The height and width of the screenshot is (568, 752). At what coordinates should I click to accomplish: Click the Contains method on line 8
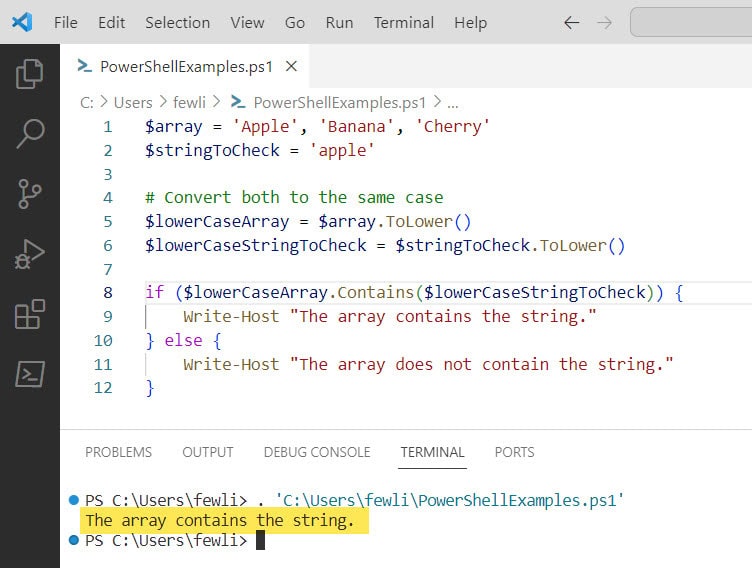[x=375, y=292]
